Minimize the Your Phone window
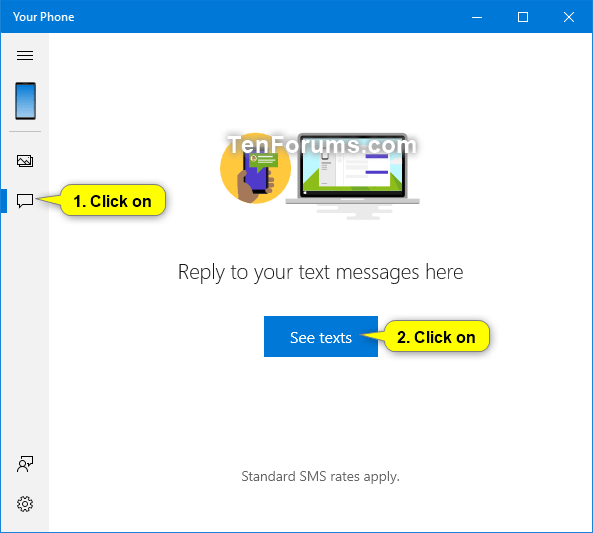This screenshot has width=593, height=533. (x=477, y=17)
